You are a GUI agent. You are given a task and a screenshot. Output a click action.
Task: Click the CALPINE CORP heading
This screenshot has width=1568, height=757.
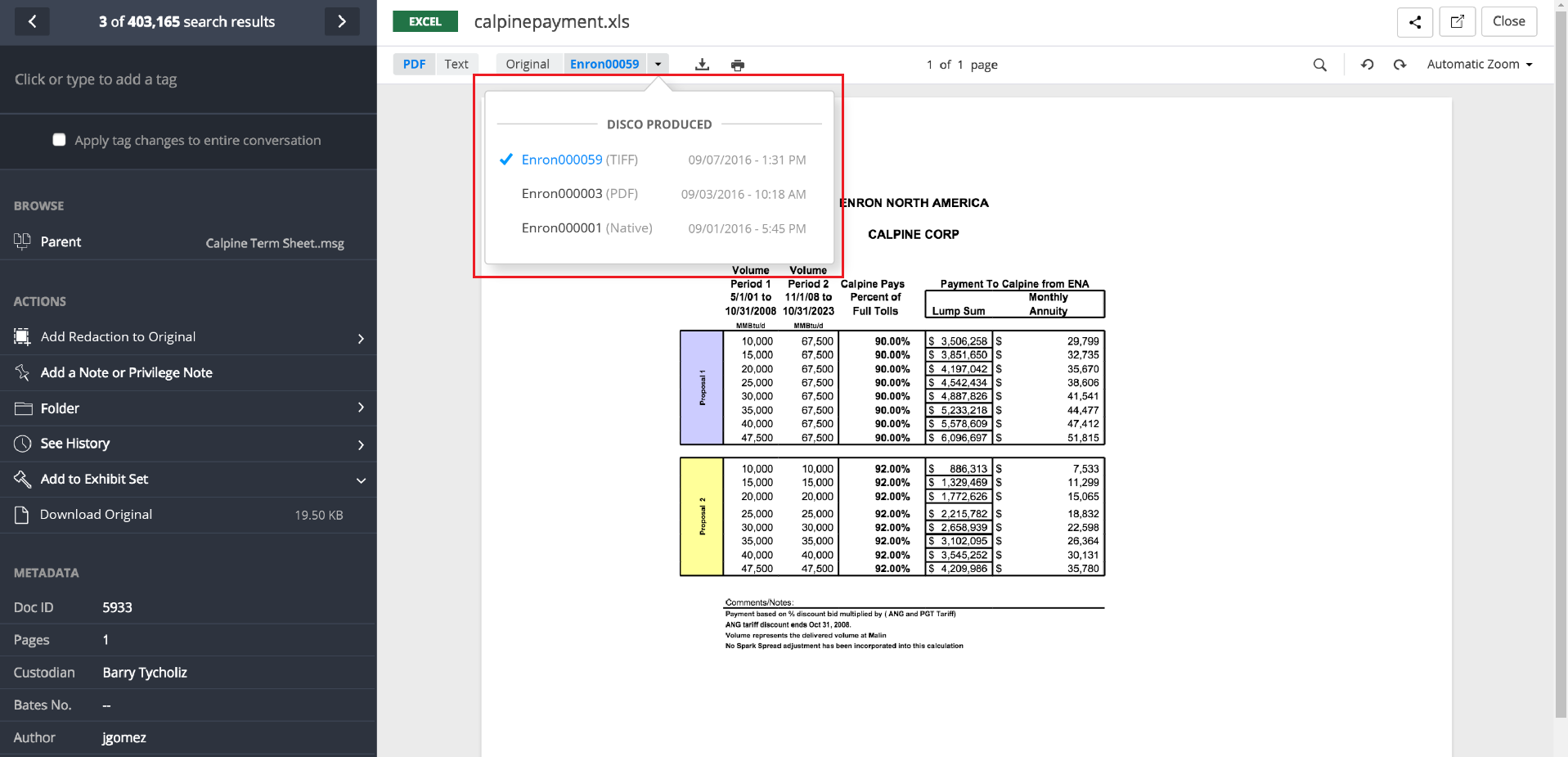coord(913,234)
